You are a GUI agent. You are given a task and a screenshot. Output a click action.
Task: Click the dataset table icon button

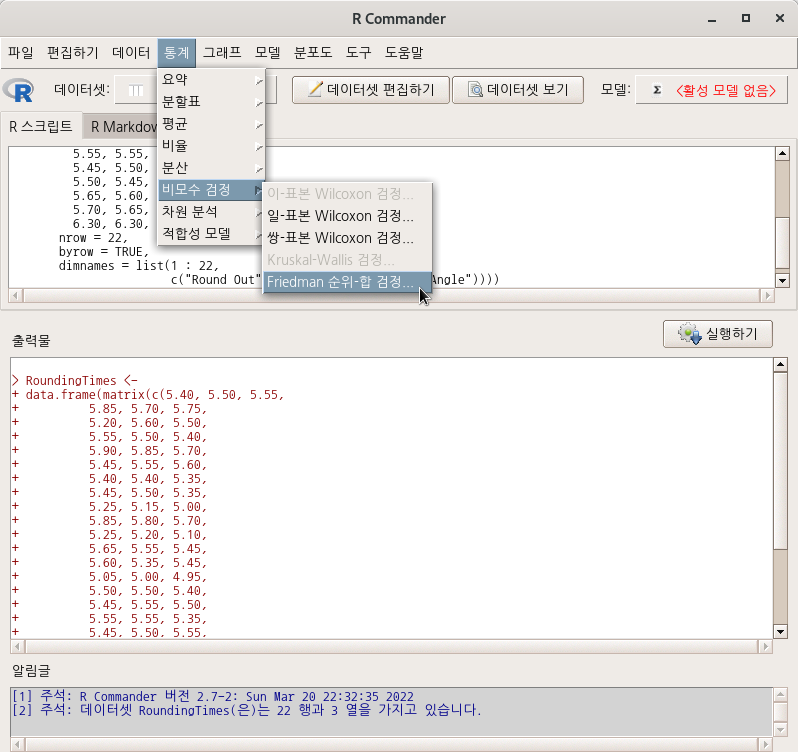click(x=135, y=90)
